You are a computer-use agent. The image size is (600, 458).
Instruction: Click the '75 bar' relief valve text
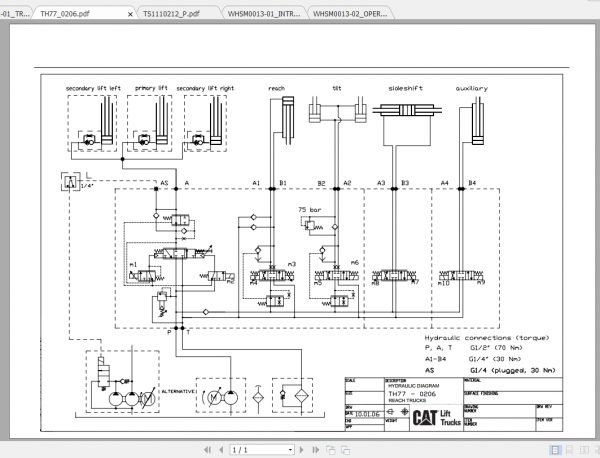pos(310,210)
